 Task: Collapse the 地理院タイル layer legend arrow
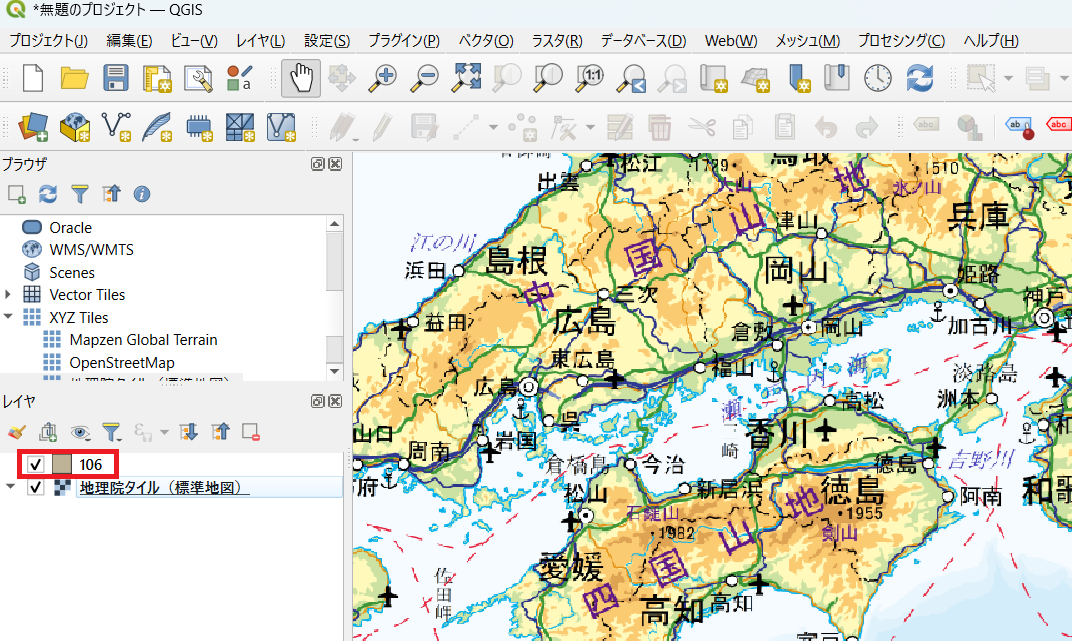[10, 488]
